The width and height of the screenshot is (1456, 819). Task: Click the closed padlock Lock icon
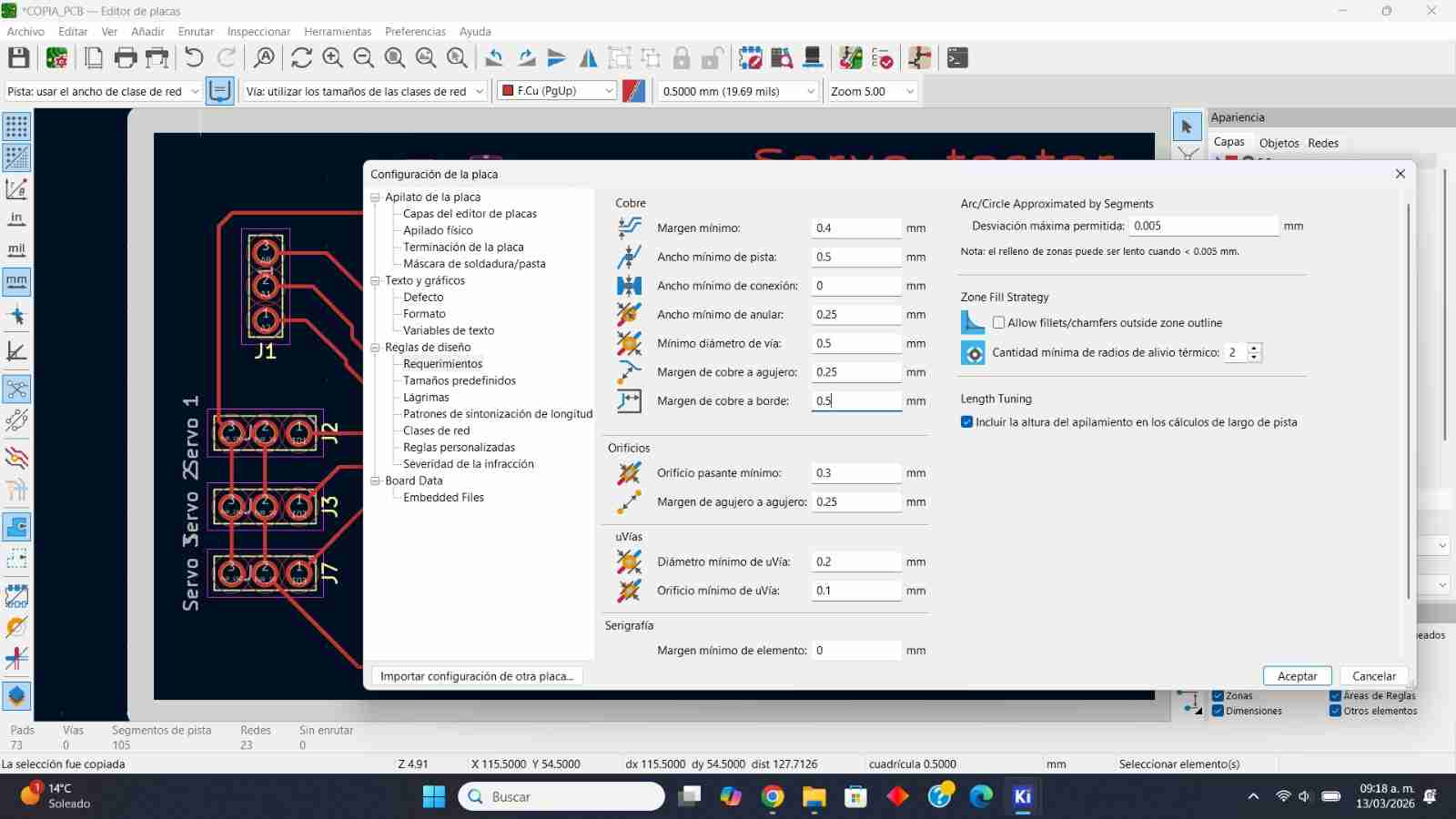(x=682, y=58)
